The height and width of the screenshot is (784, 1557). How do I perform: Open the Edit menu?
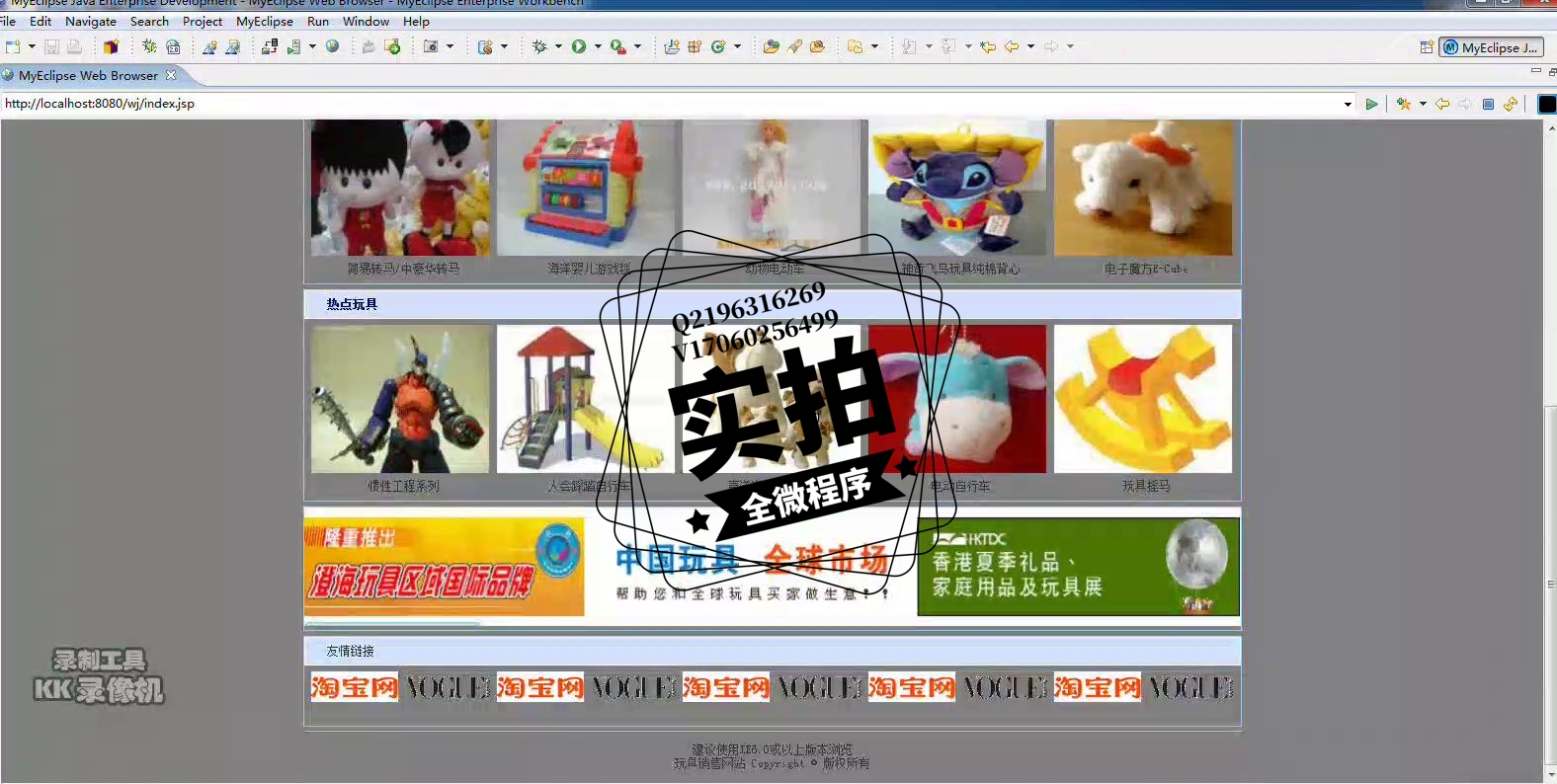click(x=41, y=21)
